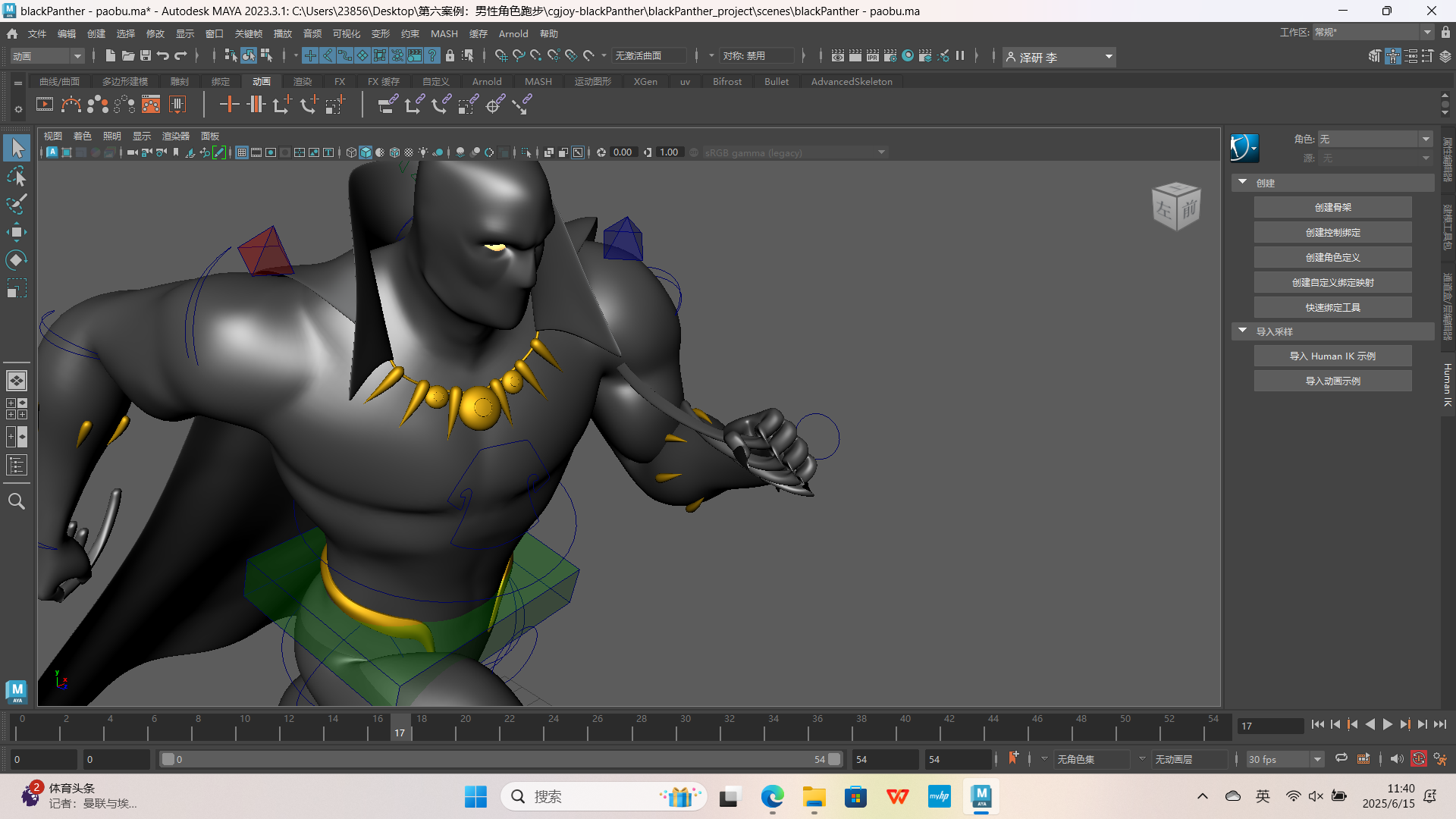
Task: Click the Save Scene disk icon
Action: point(146,55)
